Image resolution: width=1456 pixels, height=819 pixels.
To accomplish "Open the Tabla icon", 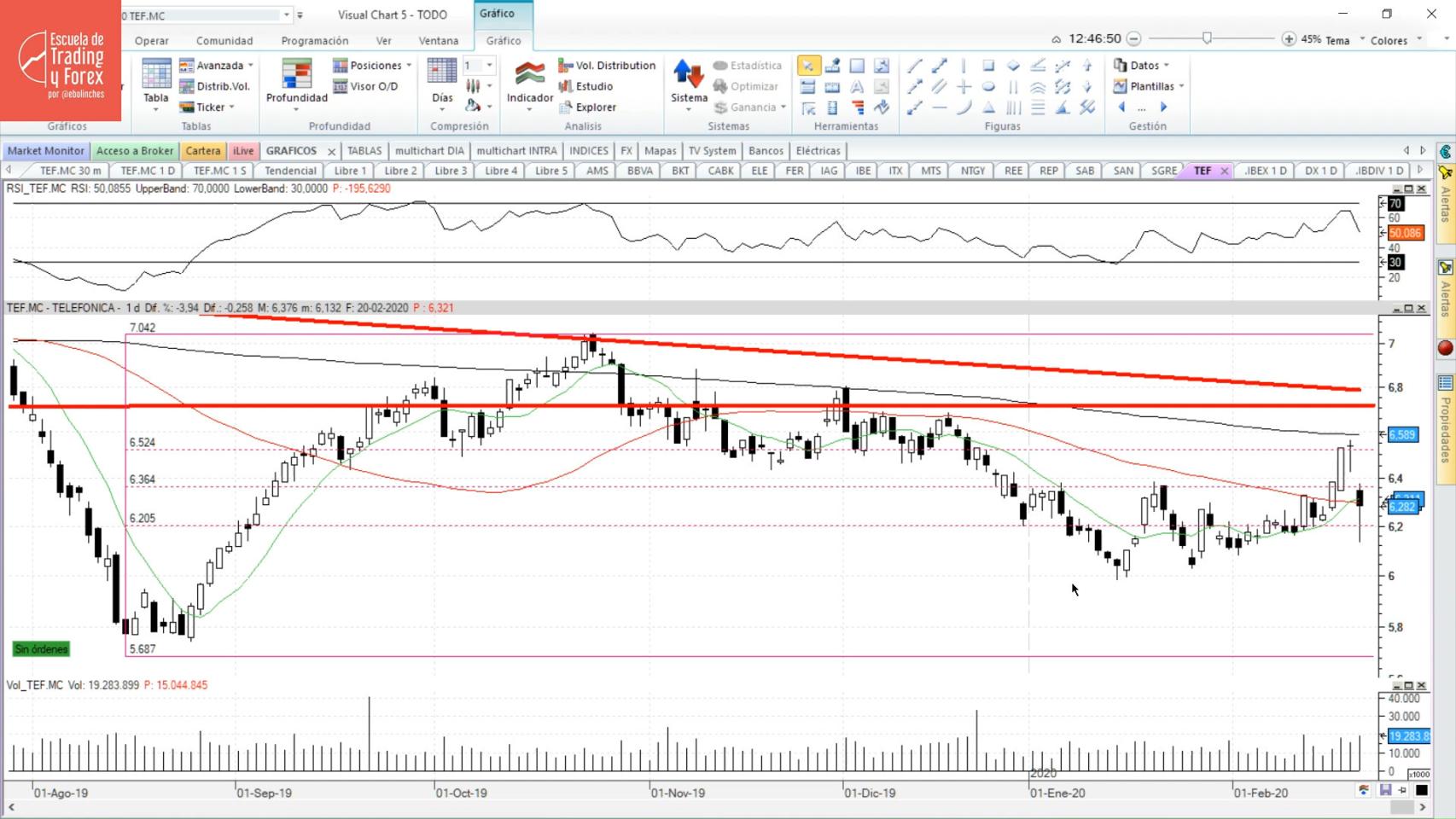I will 156,74.
